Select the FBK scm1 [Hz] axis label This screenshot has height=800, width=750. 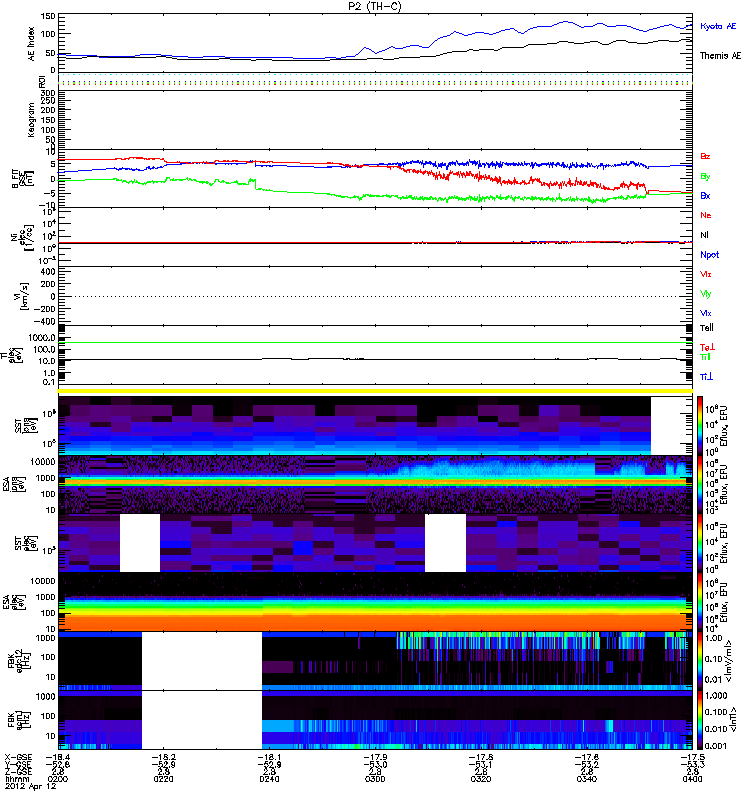[18, 719]
